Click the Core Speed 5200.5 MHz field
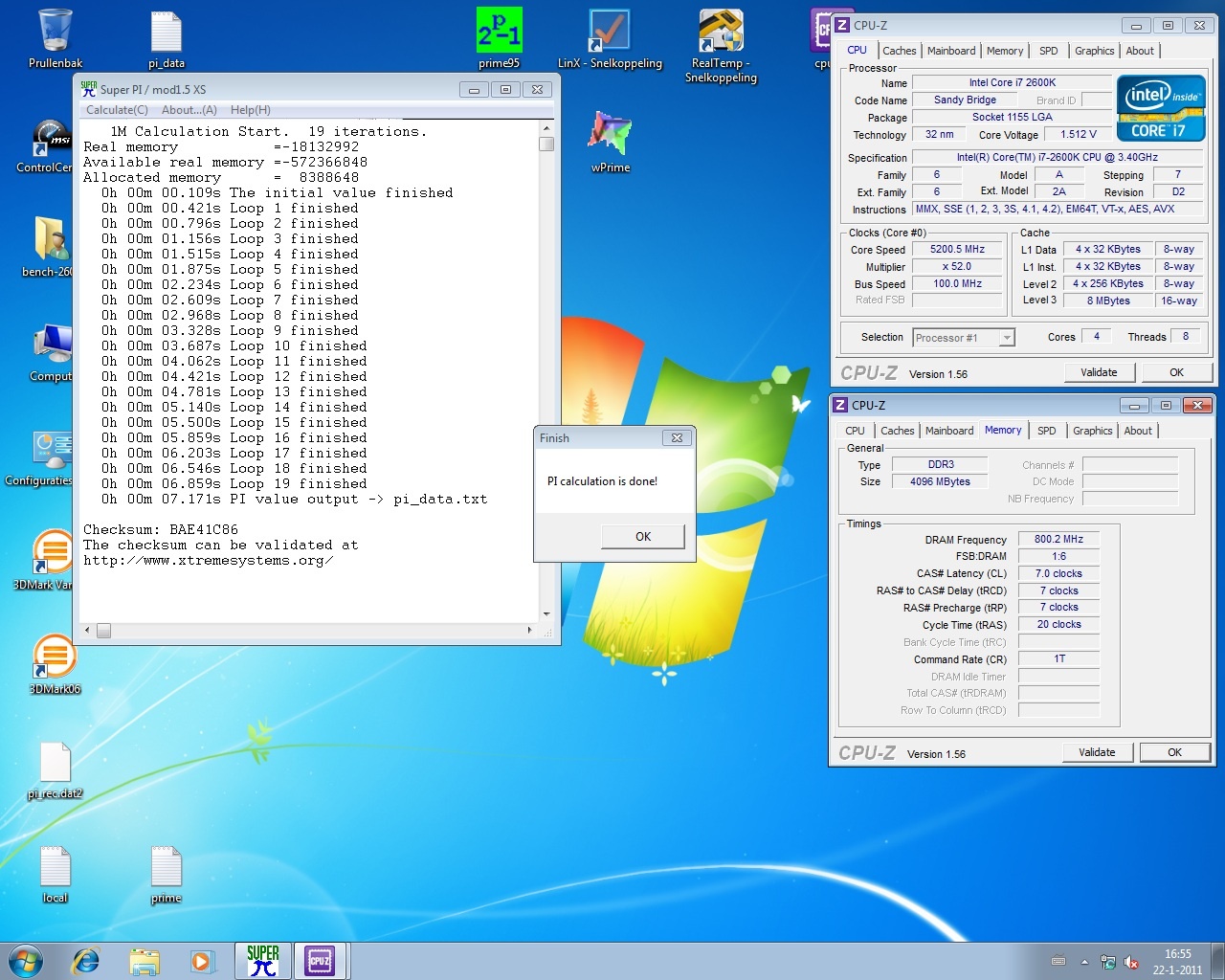The image size is (1225, 980). [x=957, y=249]
